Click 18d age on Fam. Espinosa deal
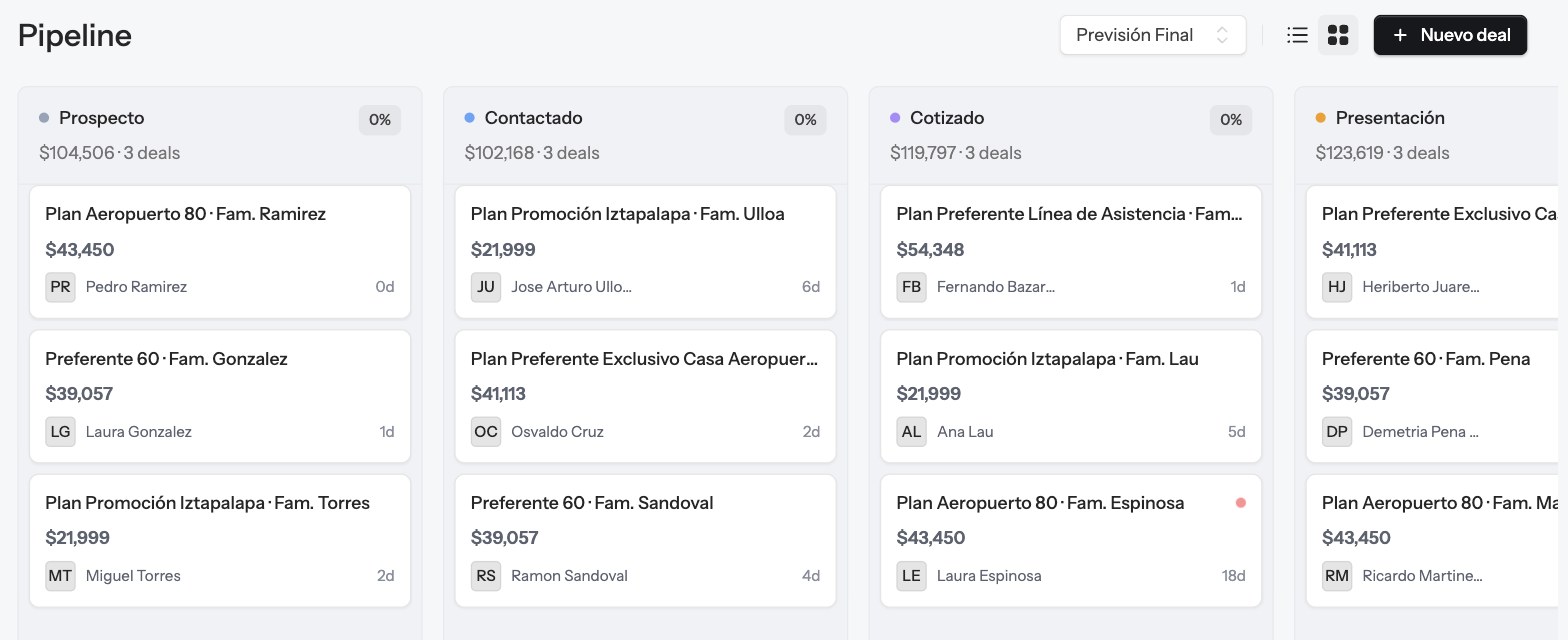This screenshot has width=1568, height=640. coord(1234,576)
